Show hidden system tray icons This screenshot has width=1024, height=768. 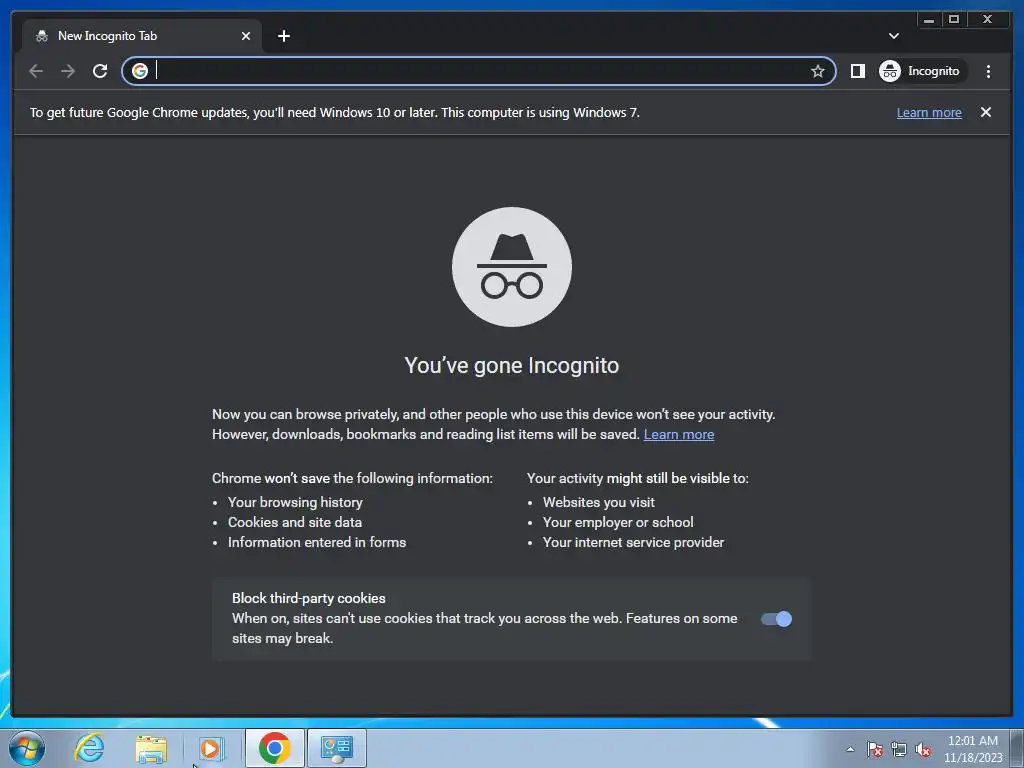tap(850, 749)
